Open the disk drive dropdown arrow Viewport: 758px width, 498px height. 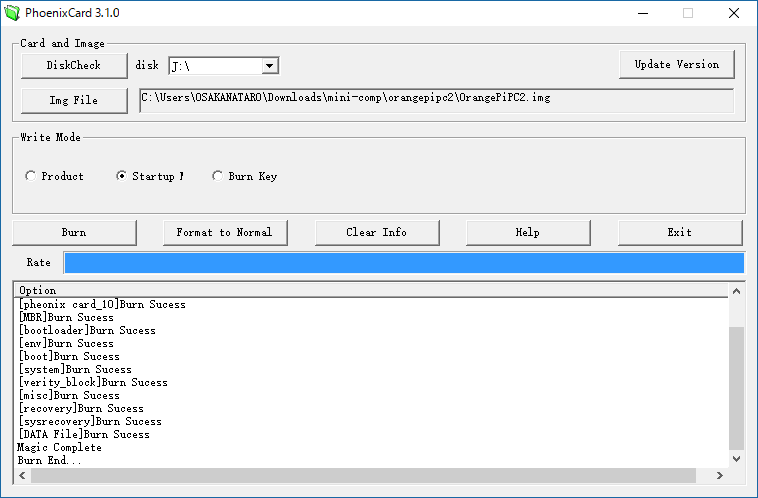coord(270,65)
